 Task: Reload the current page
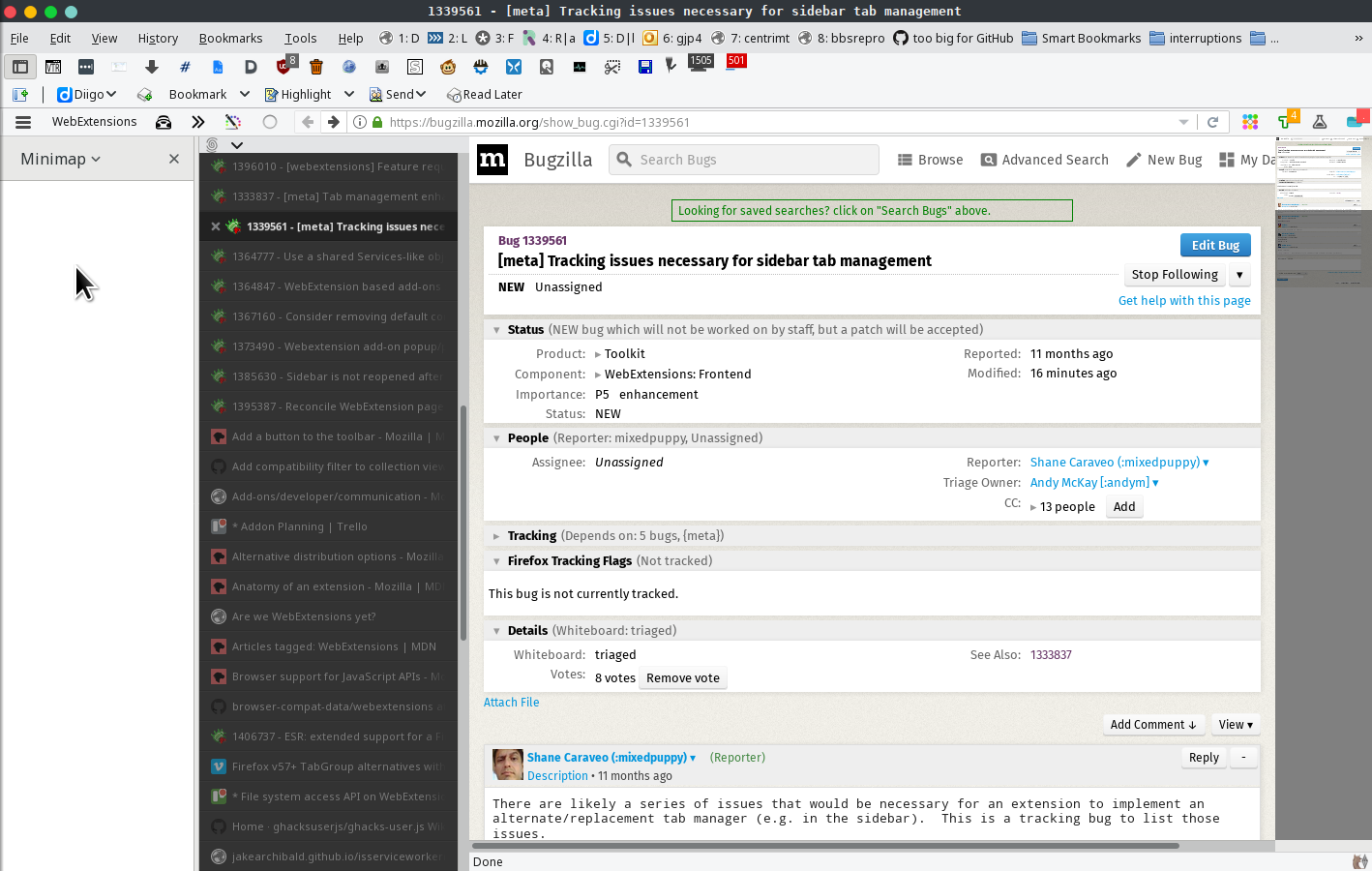[x=1213, y=122]
